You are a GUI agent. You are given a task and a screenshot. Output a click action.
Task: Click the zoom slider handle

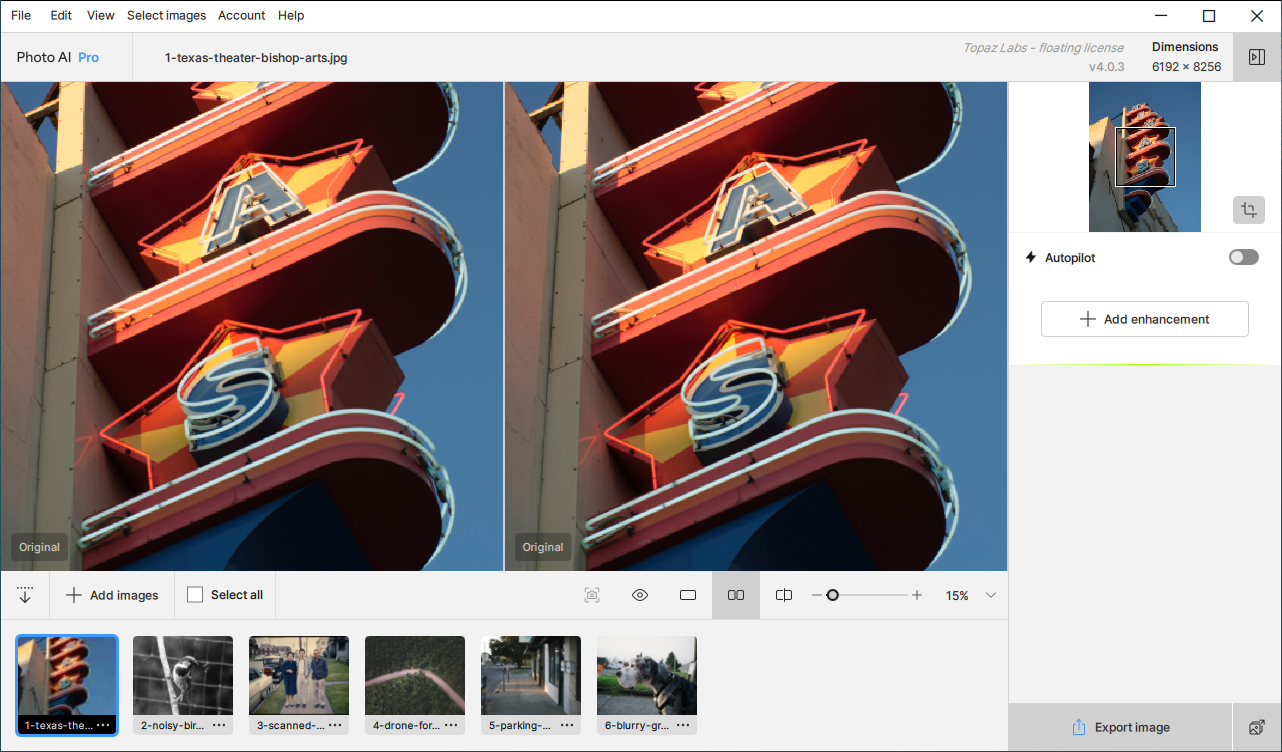pos(832,595)
